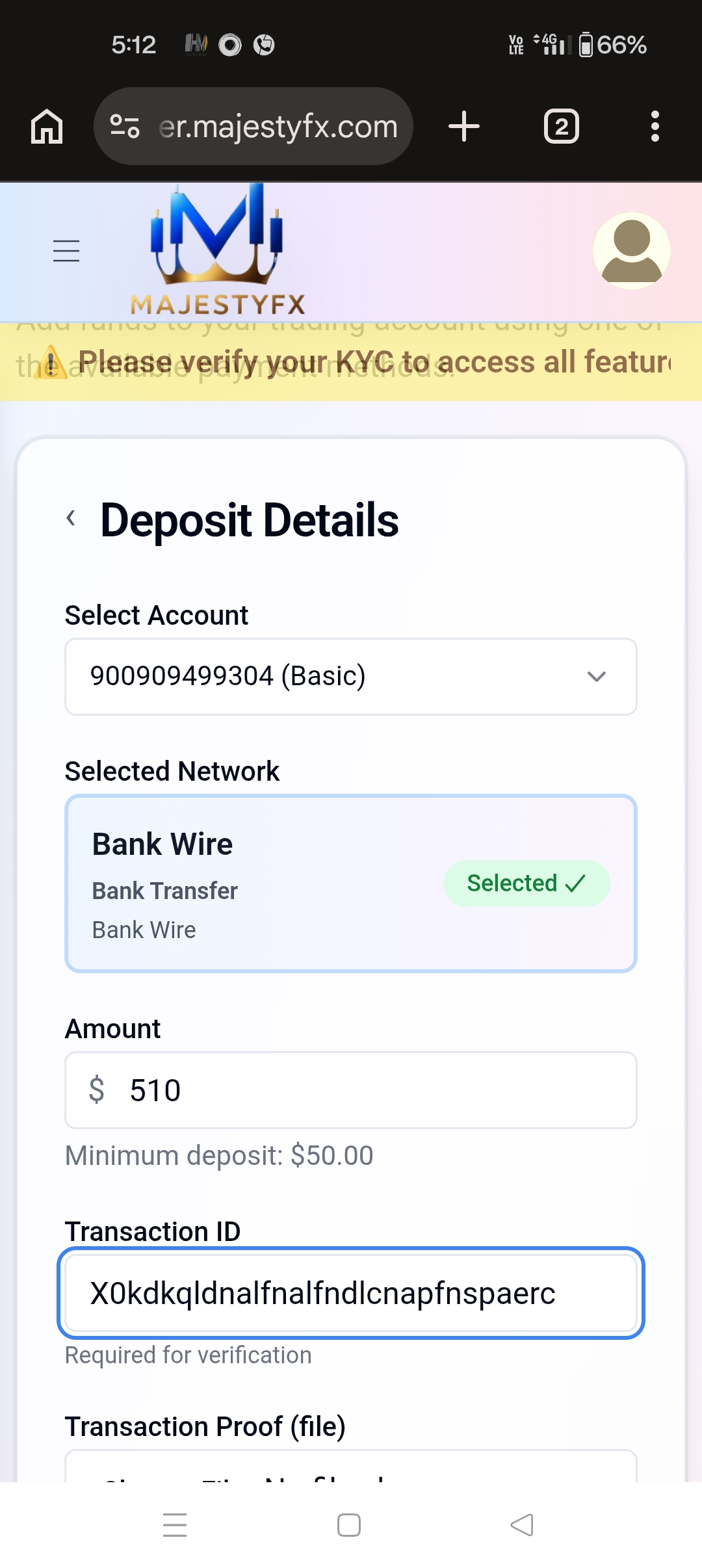This screenshot has height=1568, width=702.
Task: Click the majestyfx.com address bar
Action: click(279, 126)
